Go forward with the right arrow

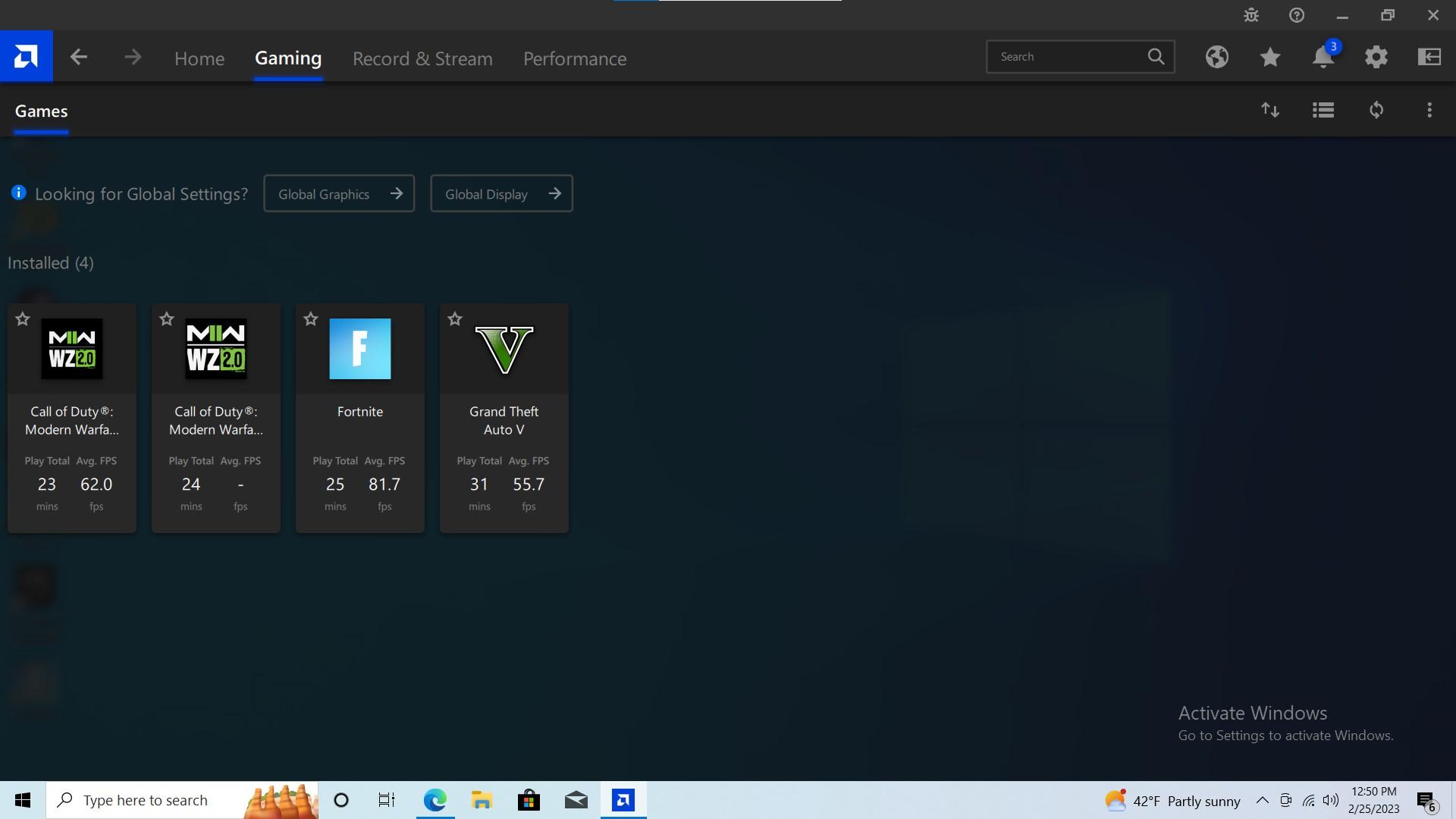133,57
